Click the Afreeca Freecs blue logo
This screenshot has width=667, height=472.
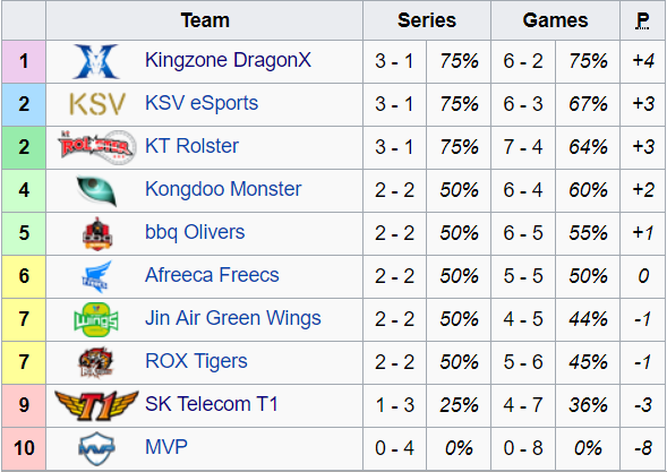[96, 276]
